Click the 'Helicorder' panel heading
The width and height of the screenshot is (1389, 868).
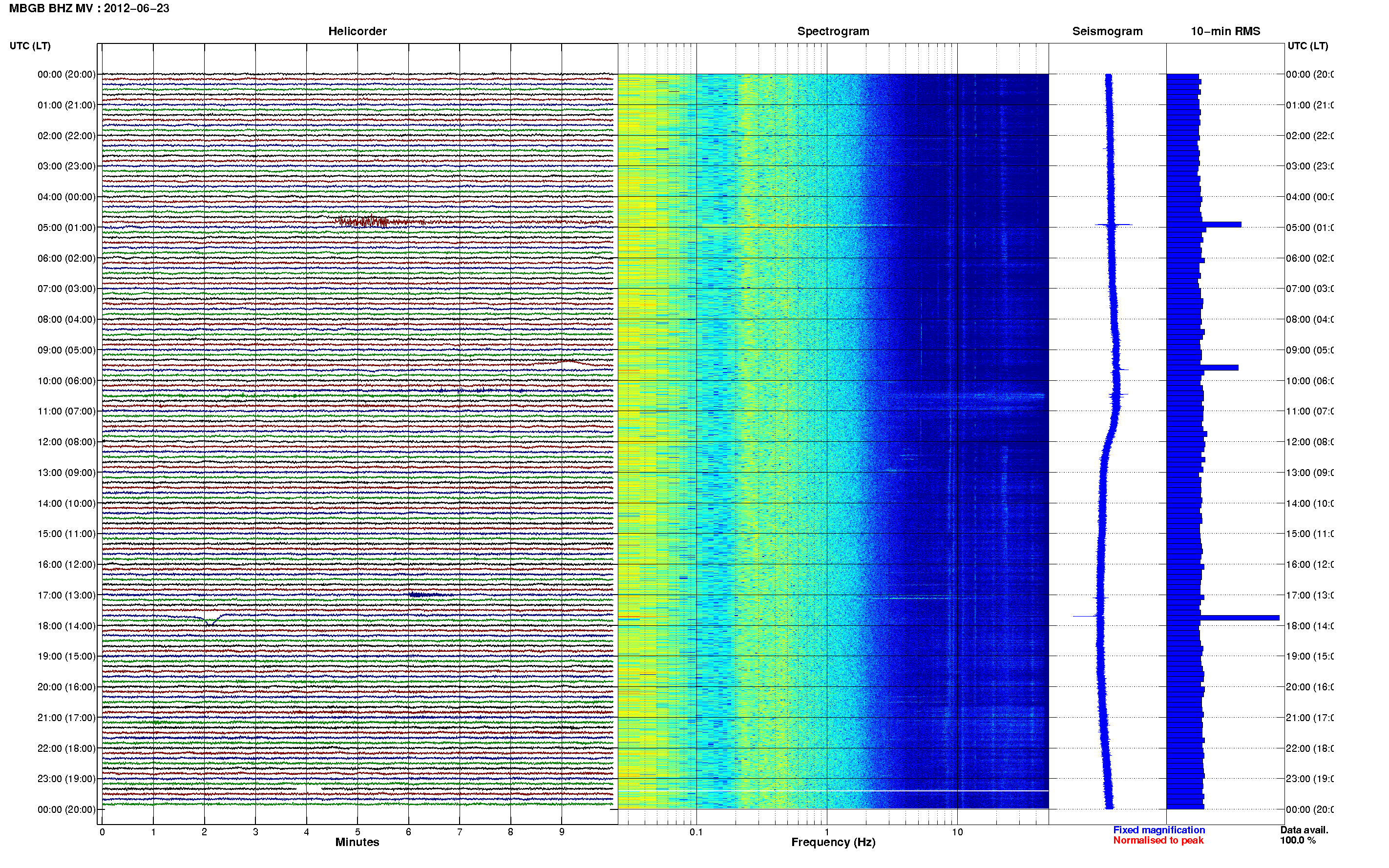tap(357, 32)
